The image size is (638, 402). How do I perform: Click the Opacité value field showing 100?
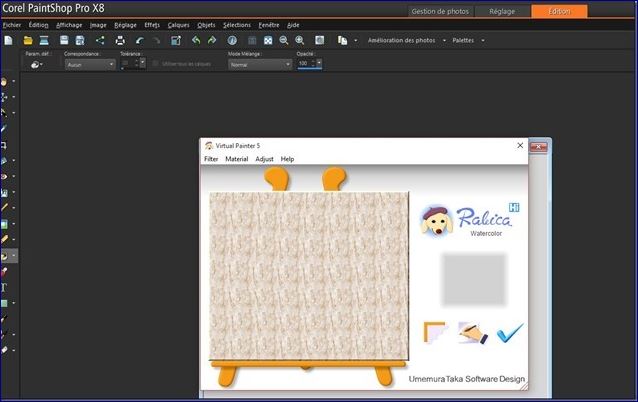(306, 63)
